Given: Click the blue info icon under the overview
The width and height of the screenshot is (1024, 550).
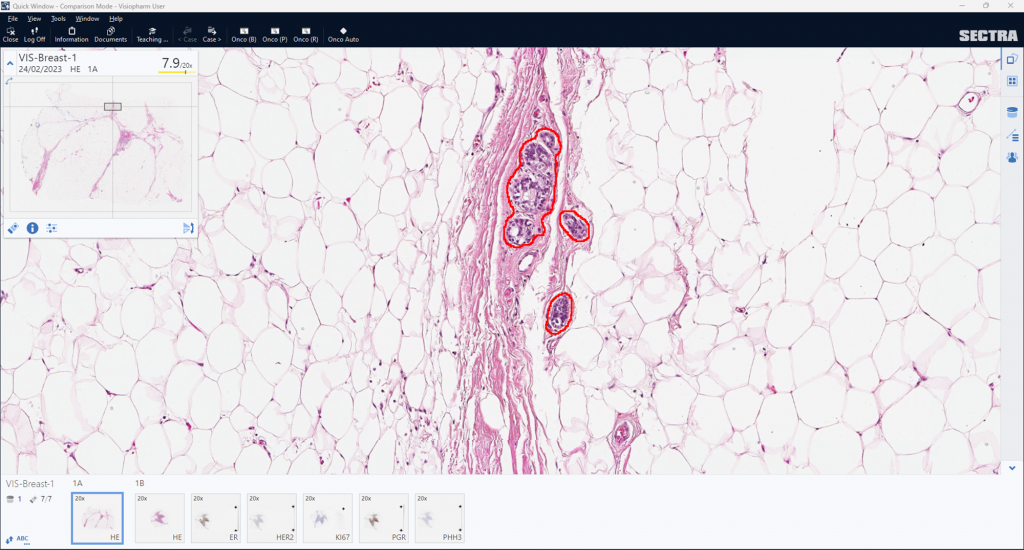Looking at the screenshot, I should (x=32, y=228).
